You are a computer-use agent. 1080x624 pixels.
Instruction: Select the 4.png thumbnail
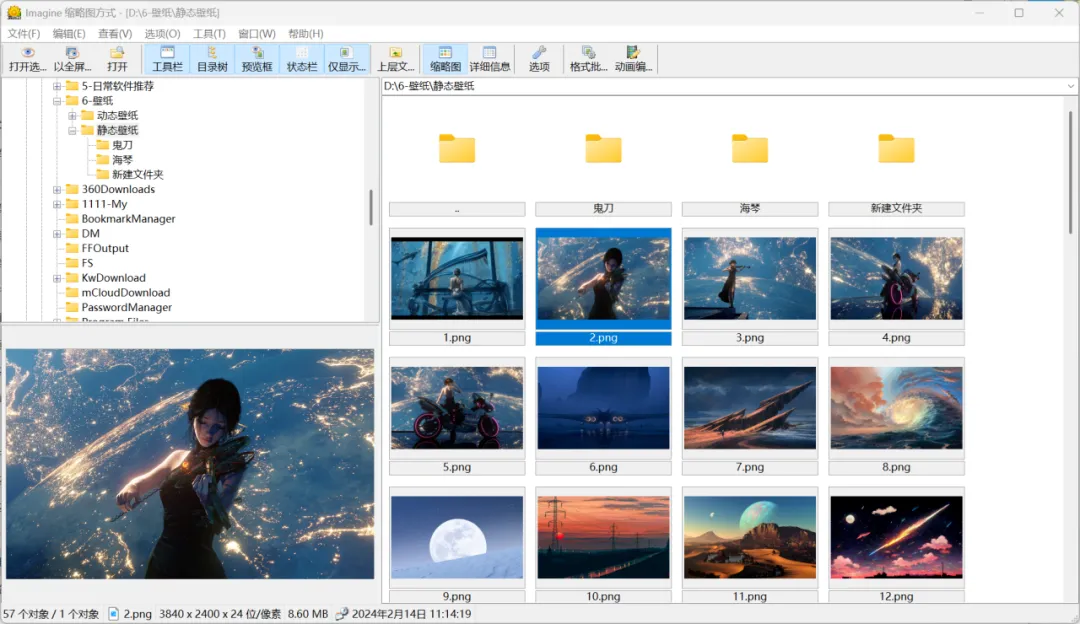[896, 278]
